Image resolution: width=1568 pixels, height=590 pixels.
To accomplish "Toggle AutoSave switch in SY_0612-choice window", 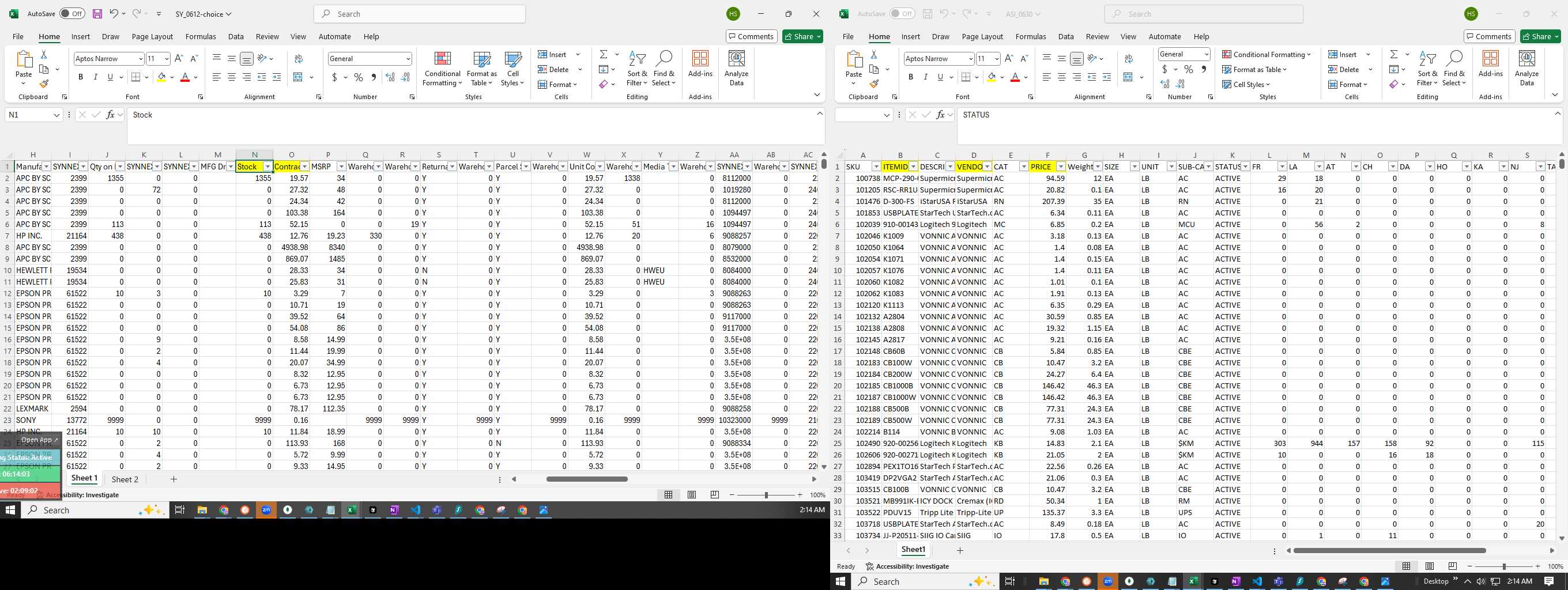I will [x=72, y=13].
